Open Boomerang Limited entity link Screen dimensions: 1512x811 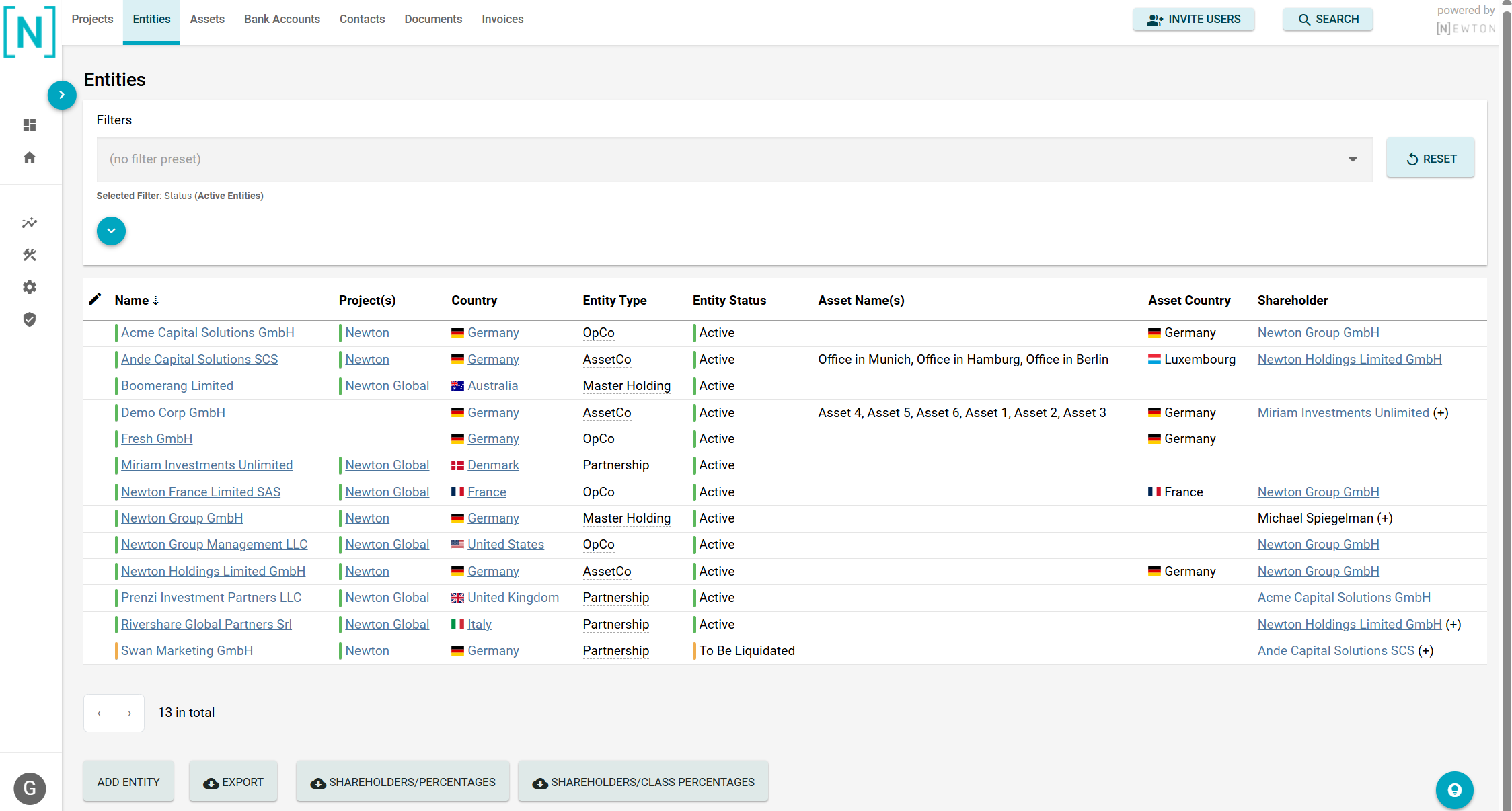coord(177,386)
